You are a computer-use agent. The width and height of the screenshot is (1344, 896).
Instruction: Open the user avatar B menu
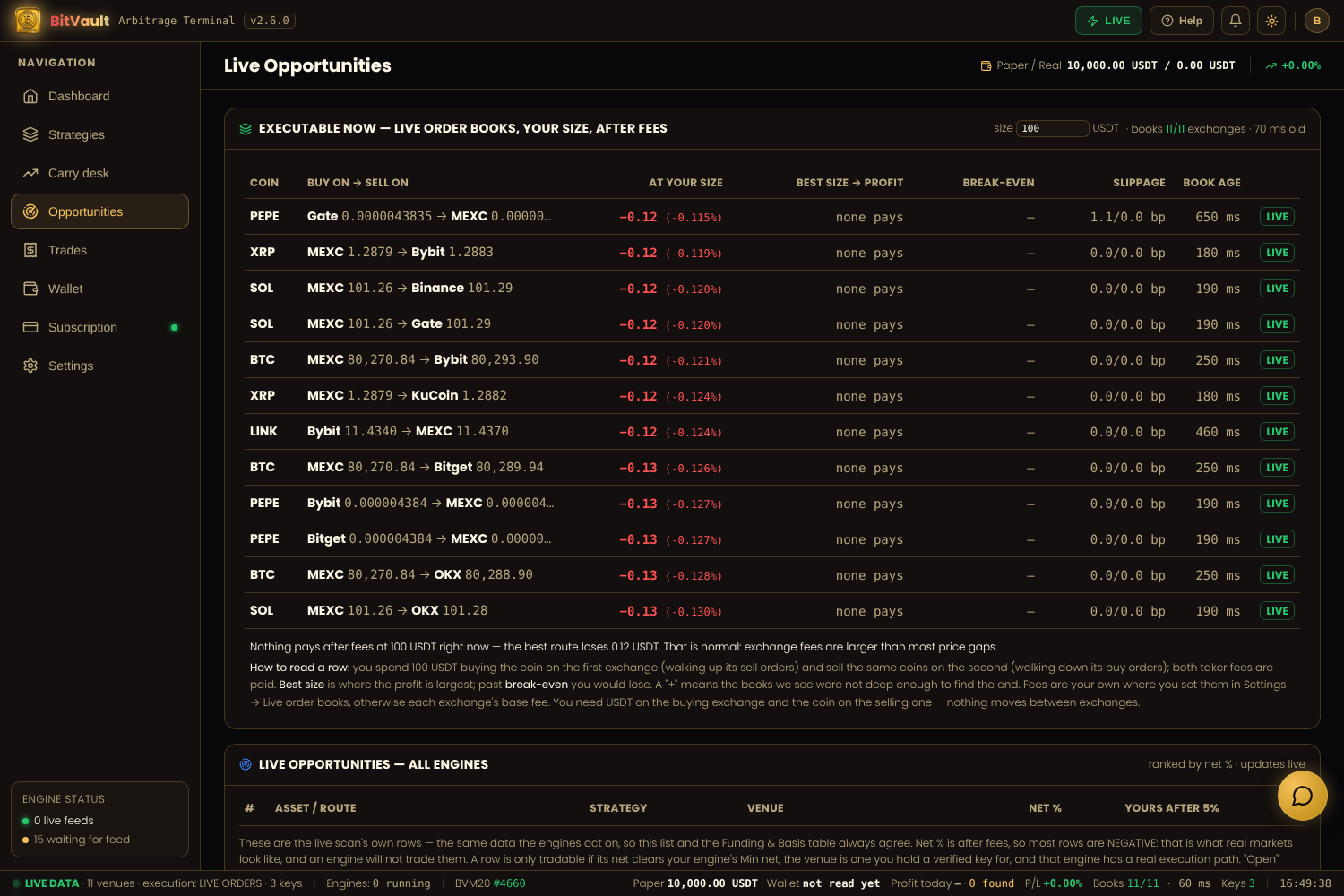coord(1317,21)
